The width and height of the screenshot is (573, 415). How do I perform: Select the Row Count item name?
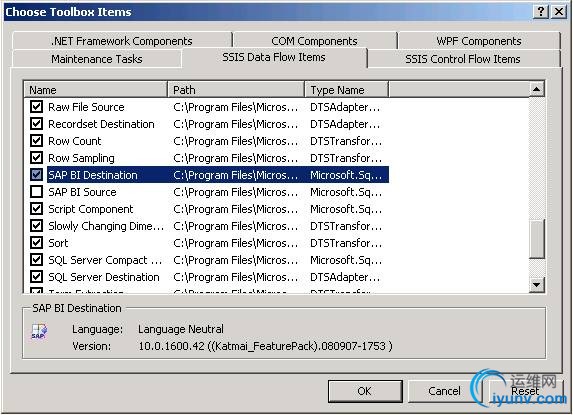click(75, 141)
